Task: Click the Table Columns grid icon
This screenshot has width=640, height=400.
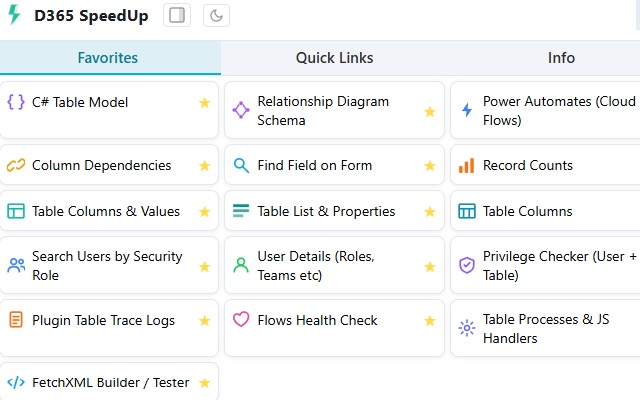Action: click(467, 211)
